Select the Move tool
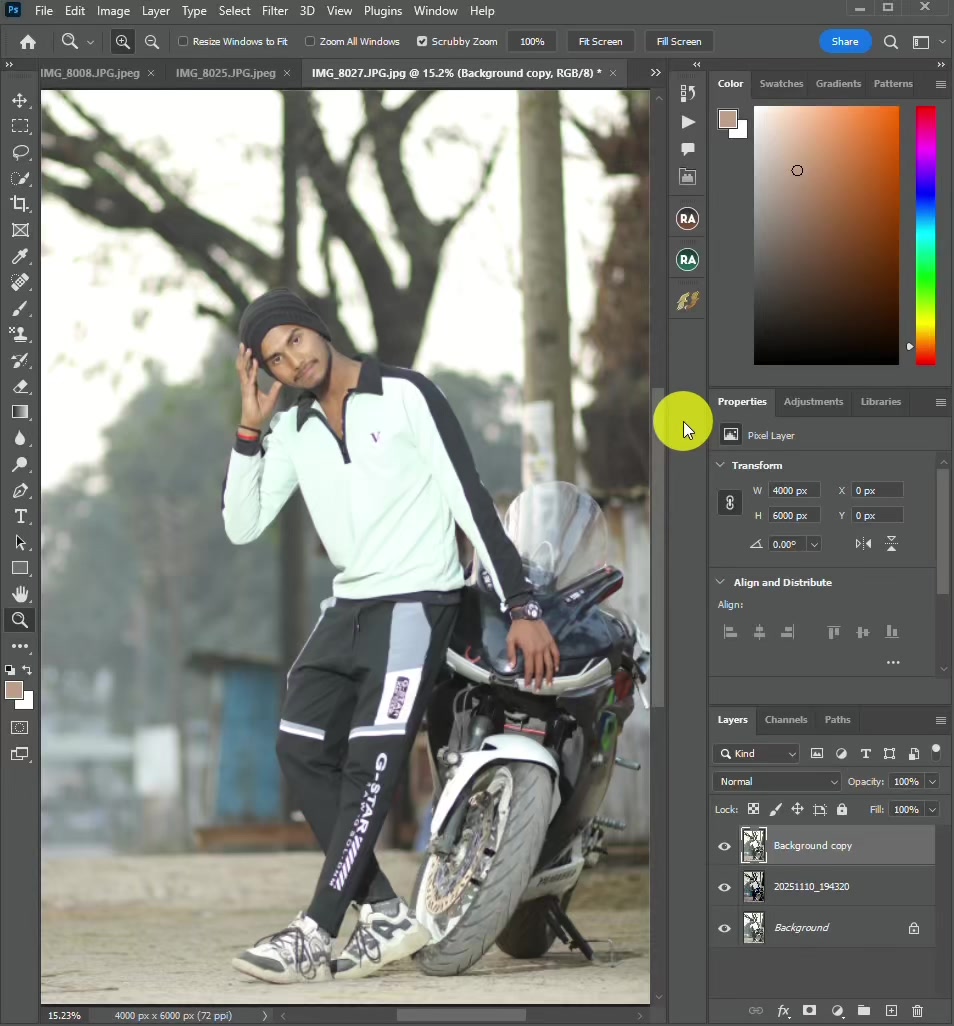The width and height of the screenshot is (954, 1026). (20, 100)
